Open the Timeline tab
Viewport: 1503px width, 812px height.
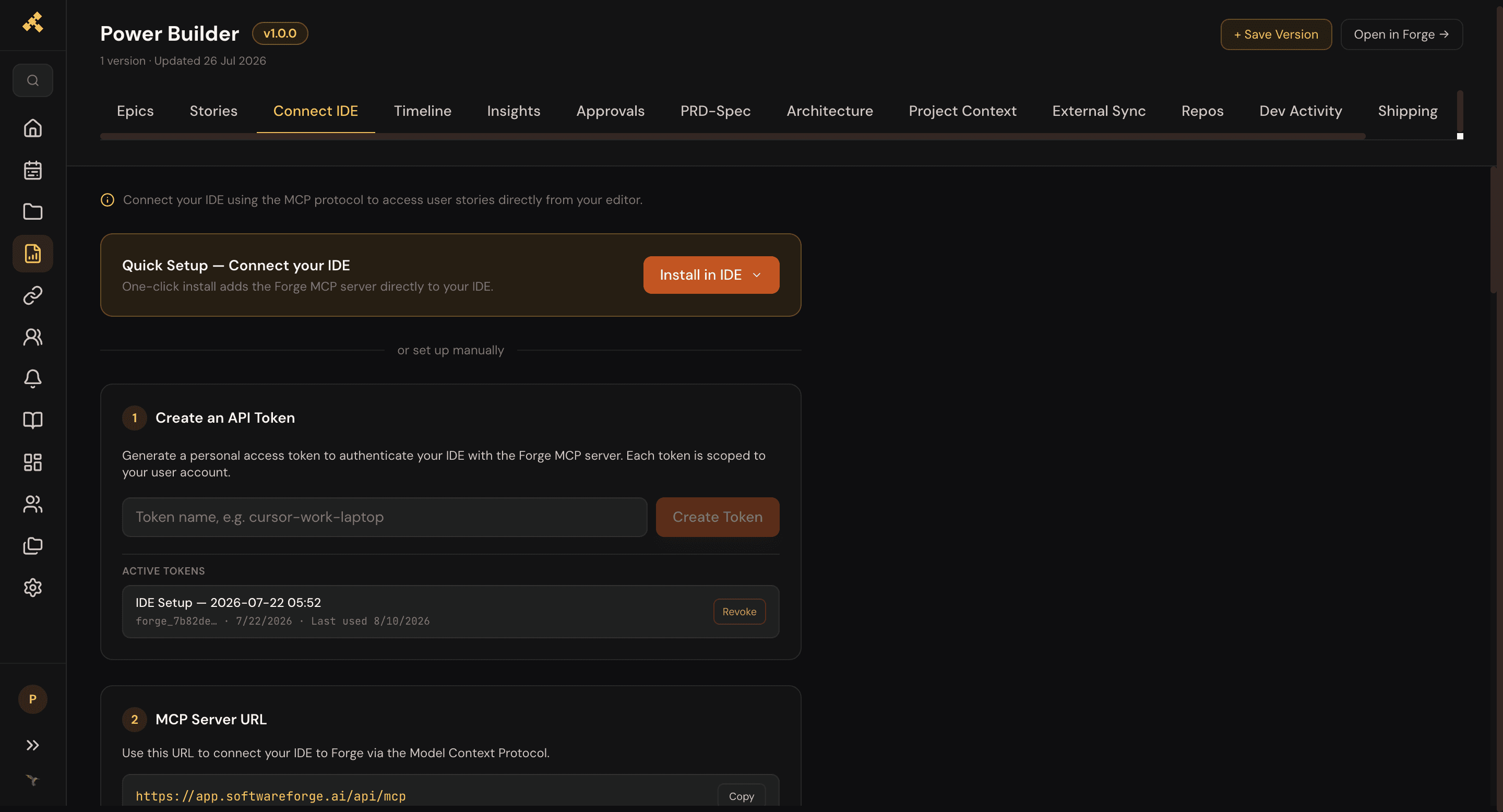pyautogui.click(x=422, y=111)
